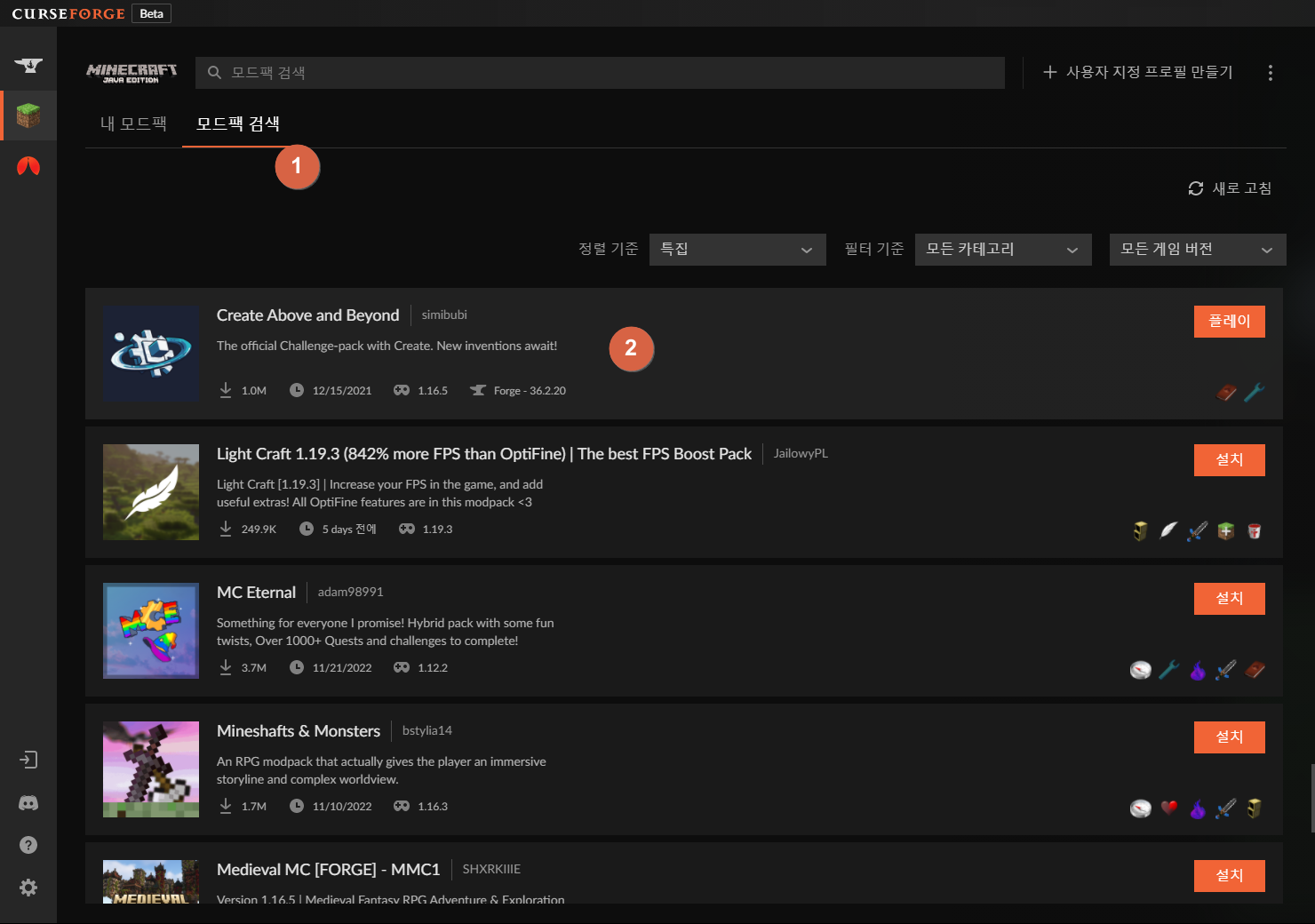Click the 모드팩 검색 search field
This screenshot has height=924, width=1315.
tap(600, 73)
